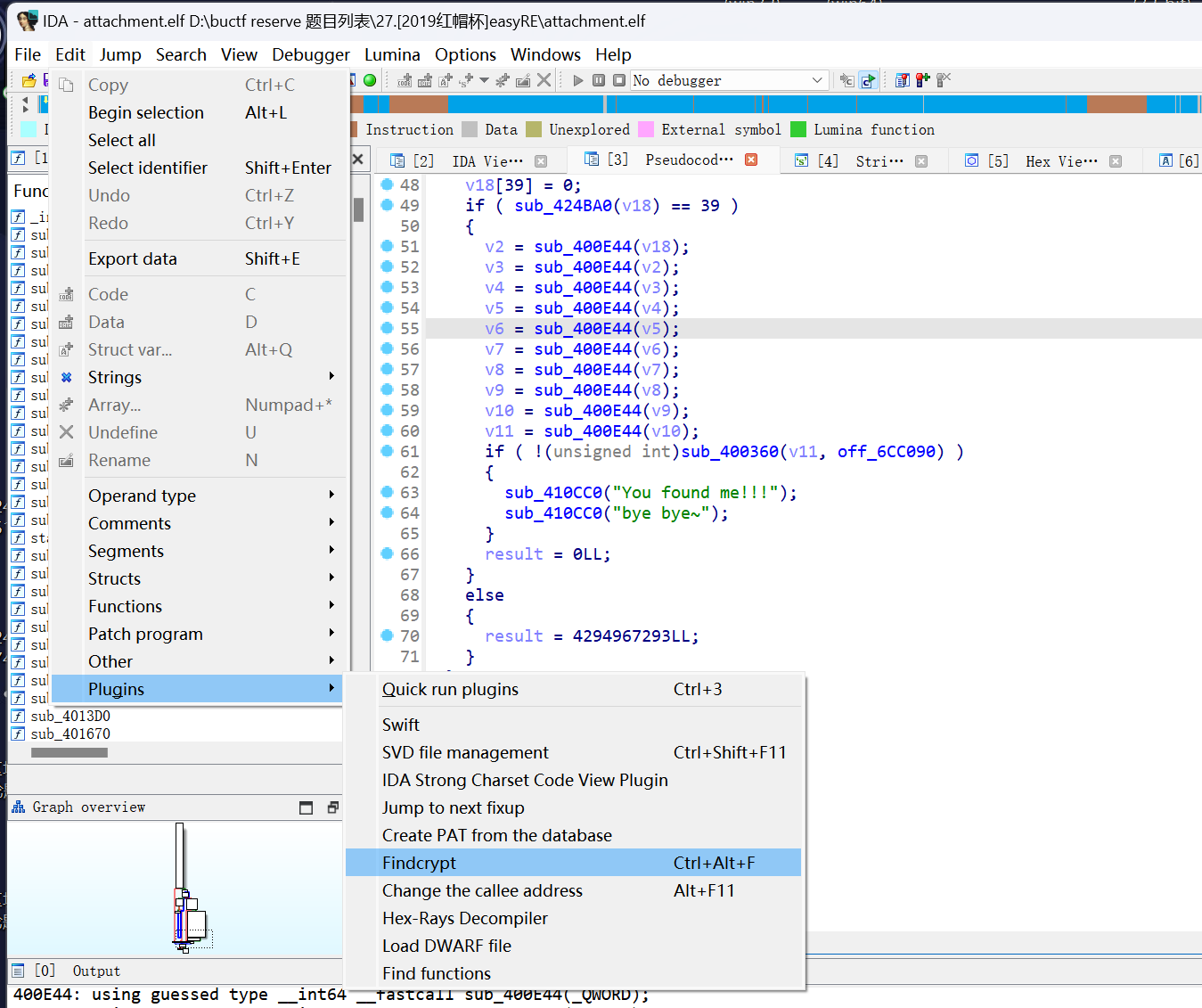Viewport: 1202px width, 1008px height.
Task: Open the breakpoint list toolbar icon
Action: pyautogui.click(x=903, y=80)
